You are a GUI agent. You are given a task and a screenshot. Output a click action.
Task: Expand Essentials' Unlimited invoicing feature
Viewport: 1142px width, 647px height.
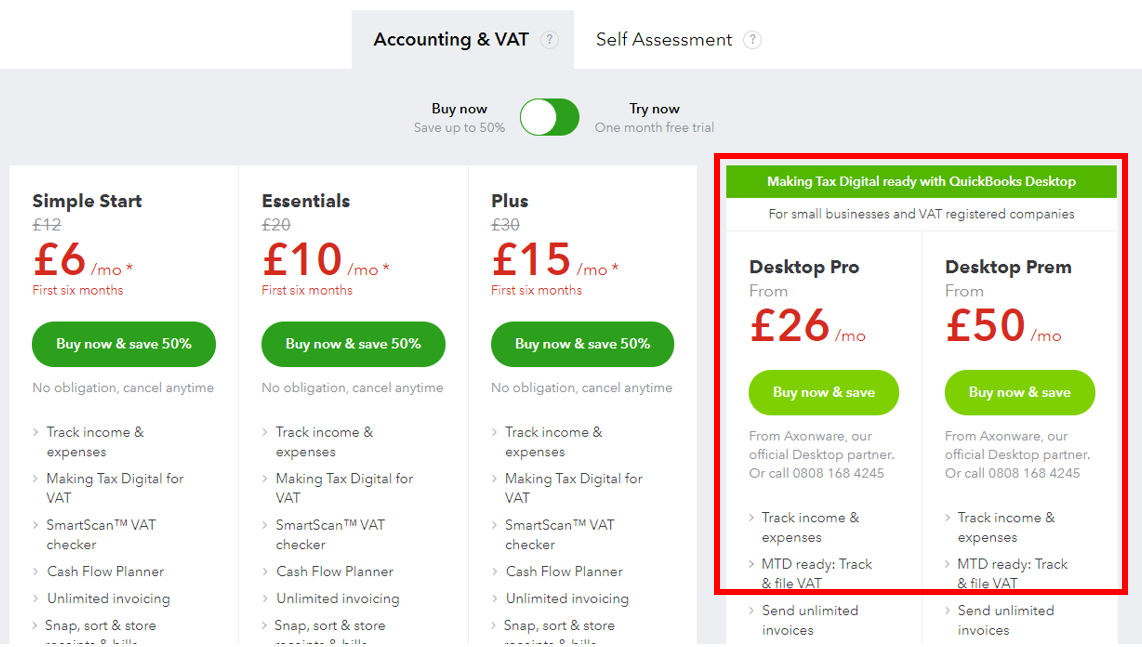[x=336, y=598]
